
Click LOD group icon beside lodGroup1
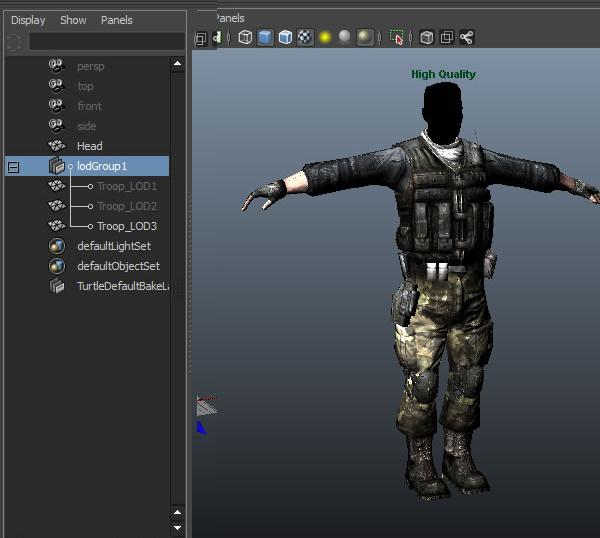pos(57,166)
